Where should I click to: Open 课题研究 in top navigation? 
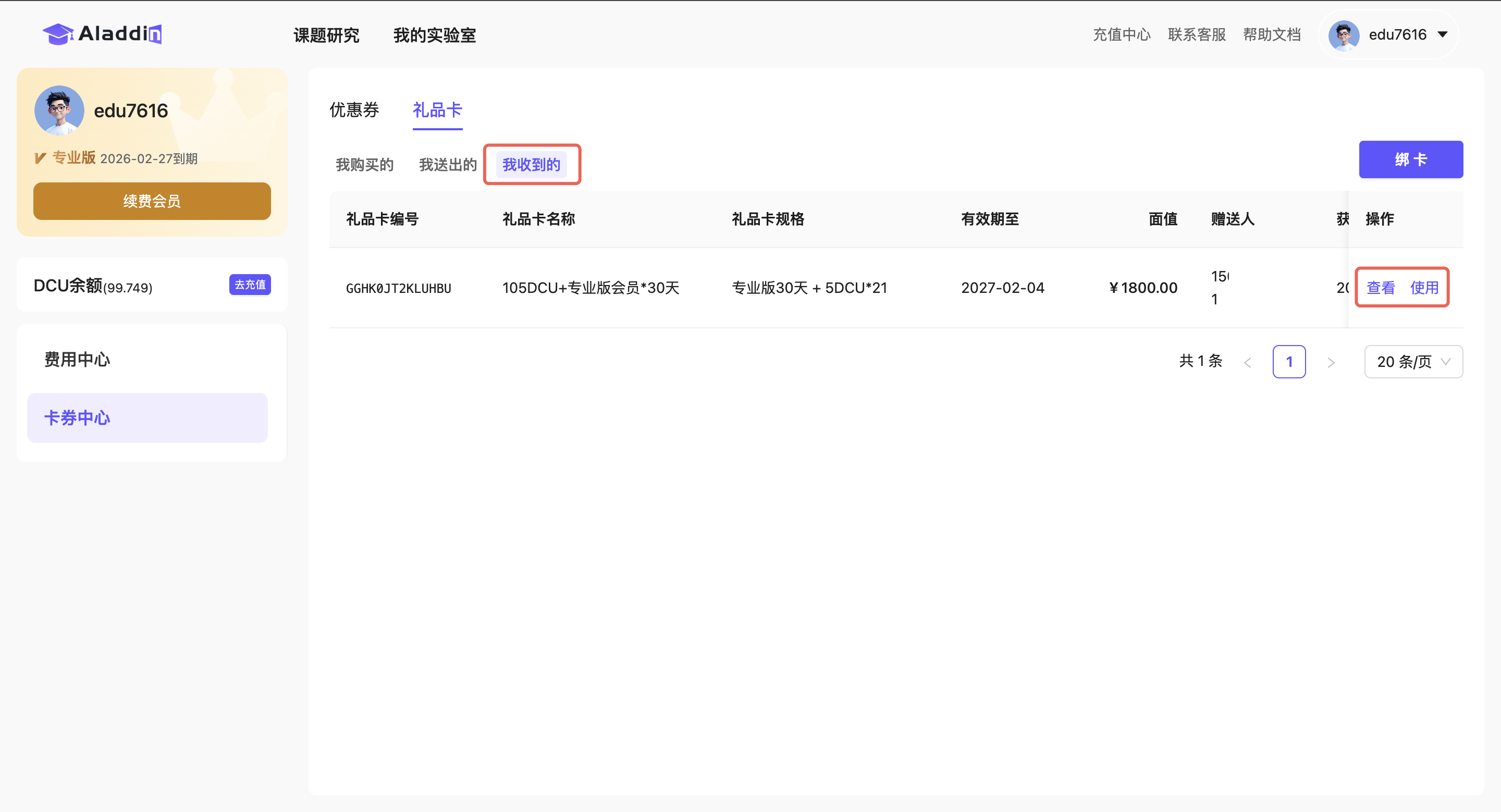click(x=326, y=35)
